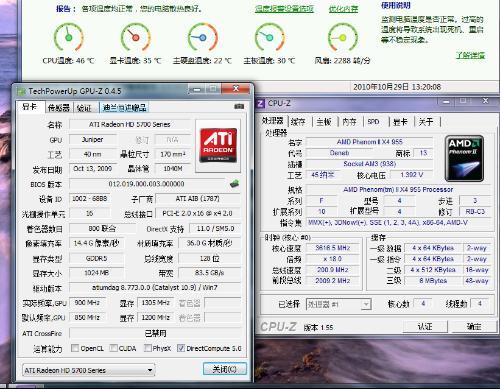Click the driver version field atiumdag 8.773.0.0
This screenshot has height=389, width=500.
click(x=155, y=287)
